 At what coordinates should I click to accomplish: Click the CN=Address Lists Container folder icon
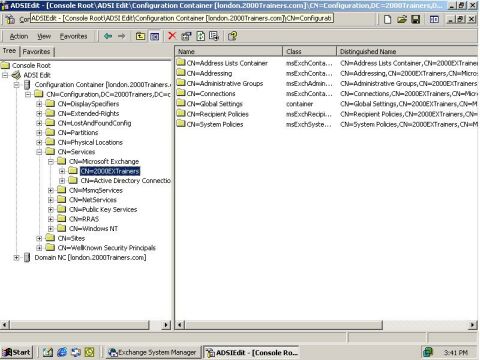coord(181,63)
